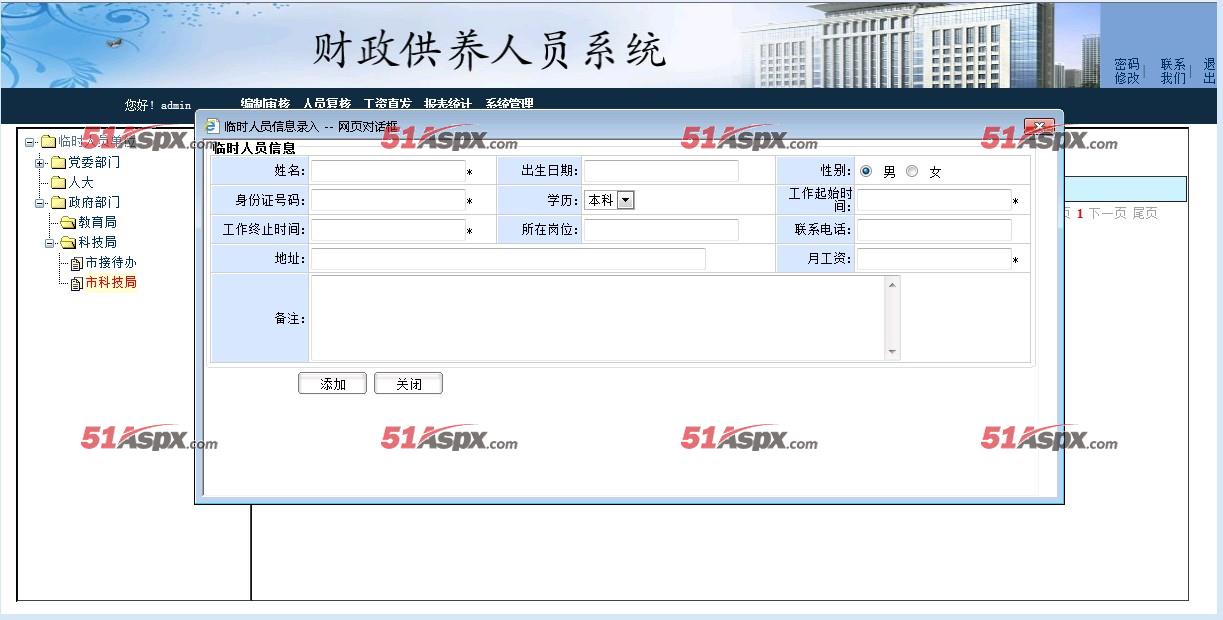The width and height of the screenshot is (1223, 620).
Task: Click the 人大 folder icon
Action: point(58,182)
